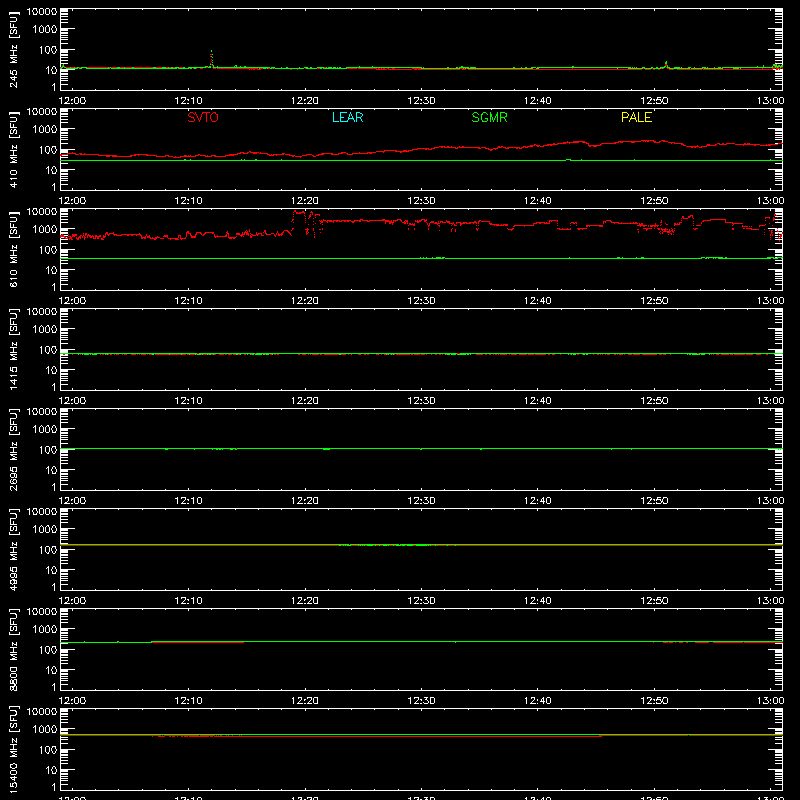Click 12:00 time label below 245 MHz panel
The image size is (800, 800).
click(x=72, y=101)
